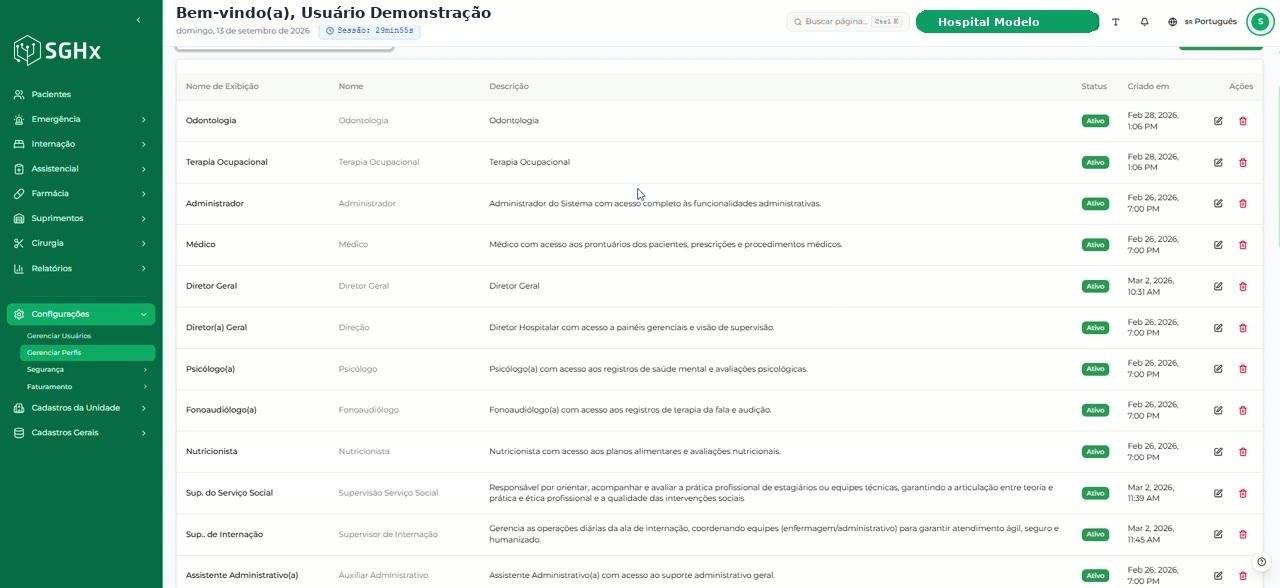1280x588 pixels.
Task: Delete the Odontologia profile
Action: 1243,121
